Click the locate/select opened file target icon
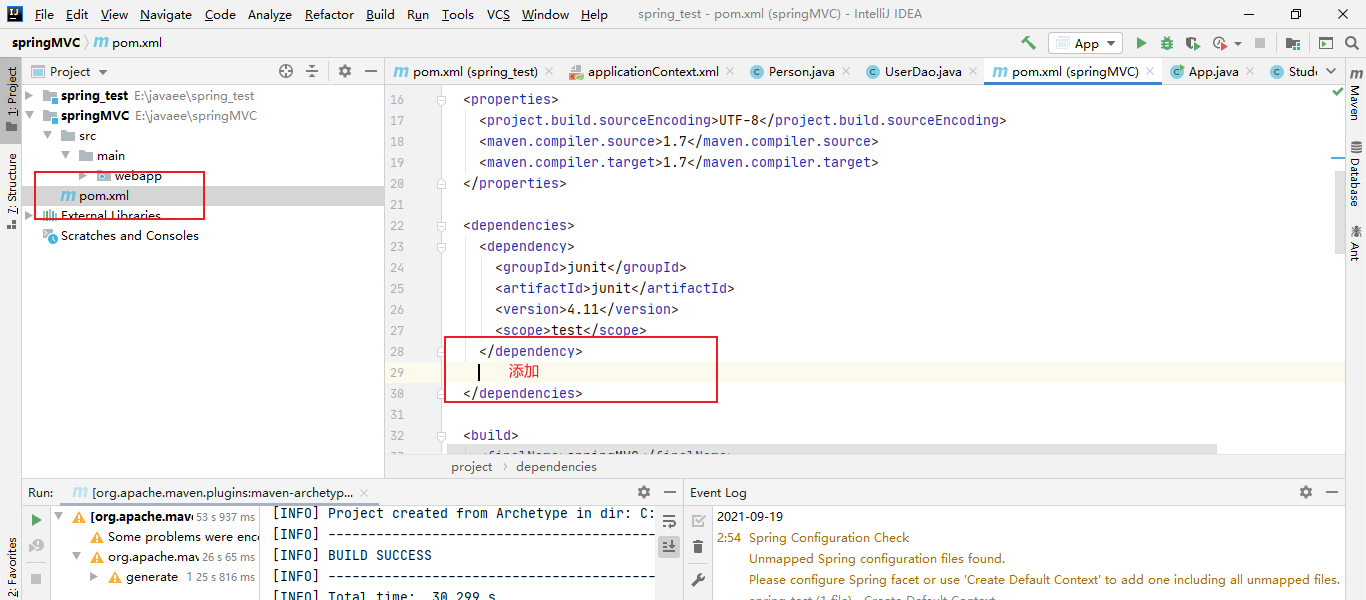Screen dimensions: 1366x600 tap(286, 71)
